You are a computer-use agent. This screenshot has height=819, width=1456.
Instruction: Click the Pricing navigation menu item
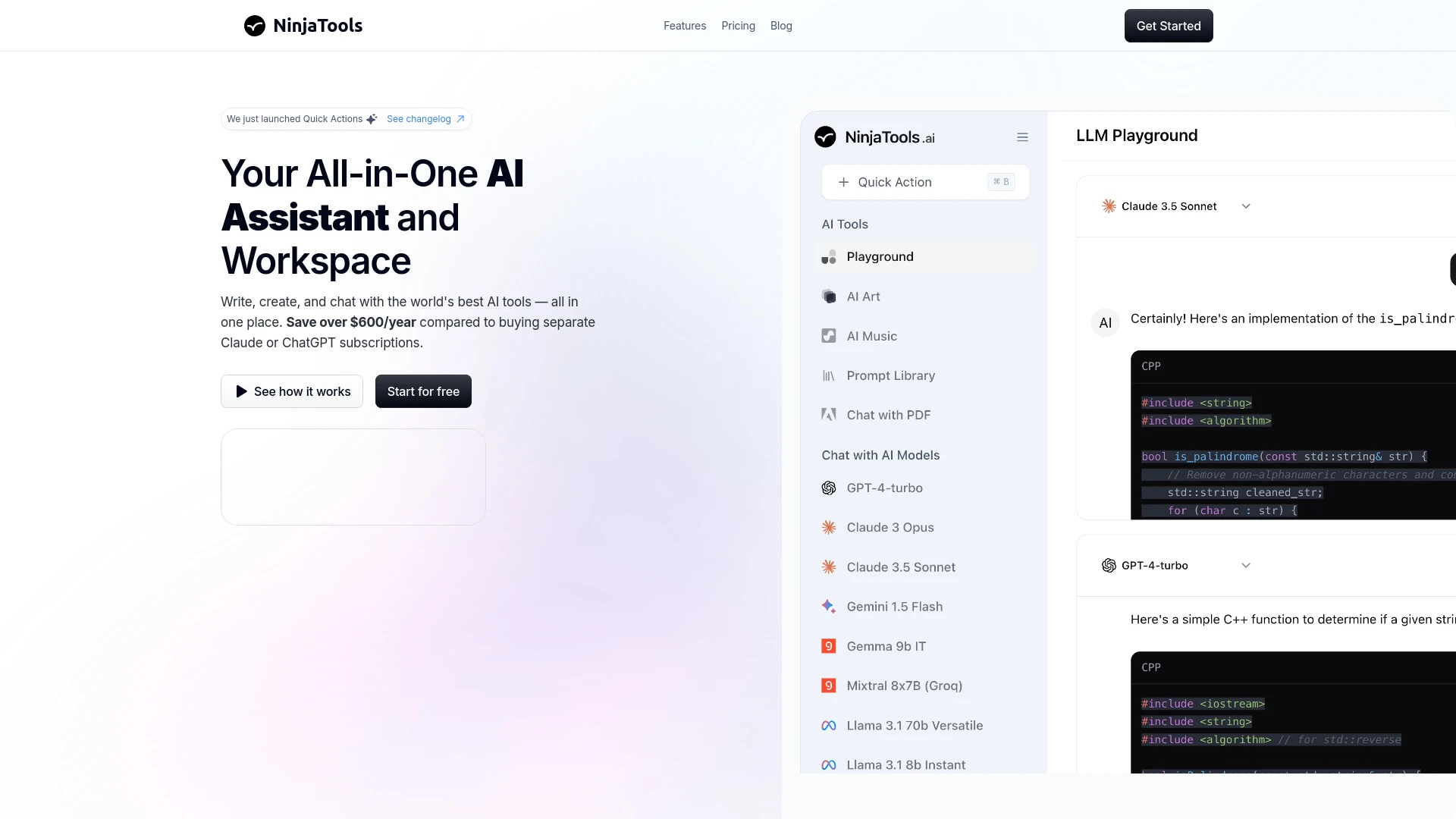click(738, 25)
